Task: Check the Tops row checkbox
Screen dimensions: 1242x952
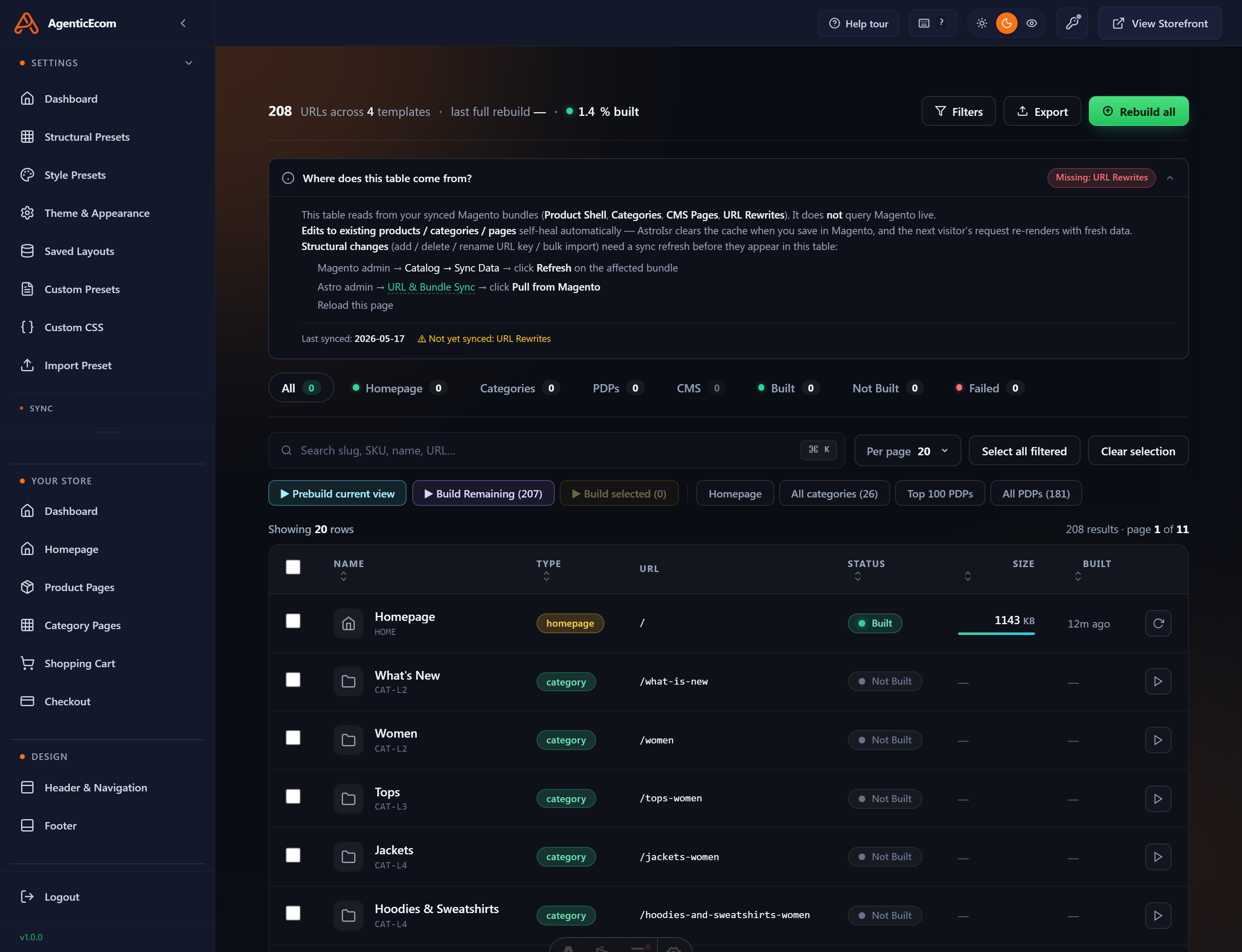Action: (293, 797)
